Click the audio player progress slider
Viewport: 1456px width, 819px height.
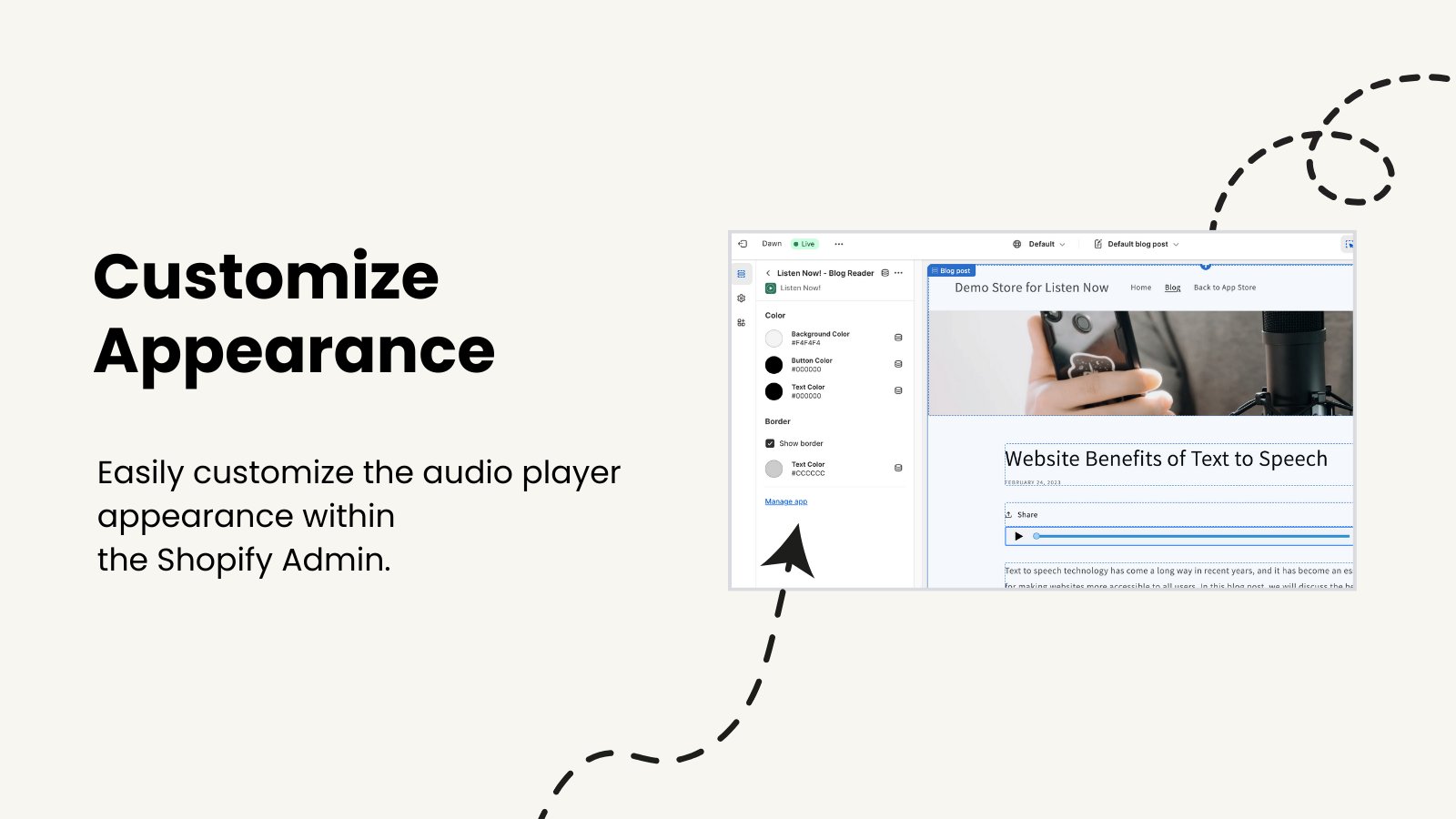[1192, 537]
